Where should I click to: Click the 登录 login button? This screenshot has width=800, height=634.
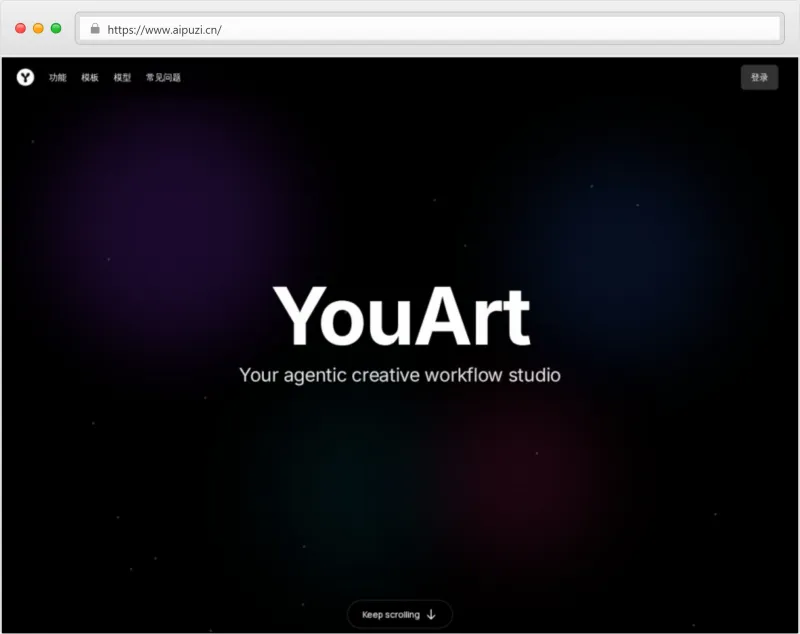[759, 77]
